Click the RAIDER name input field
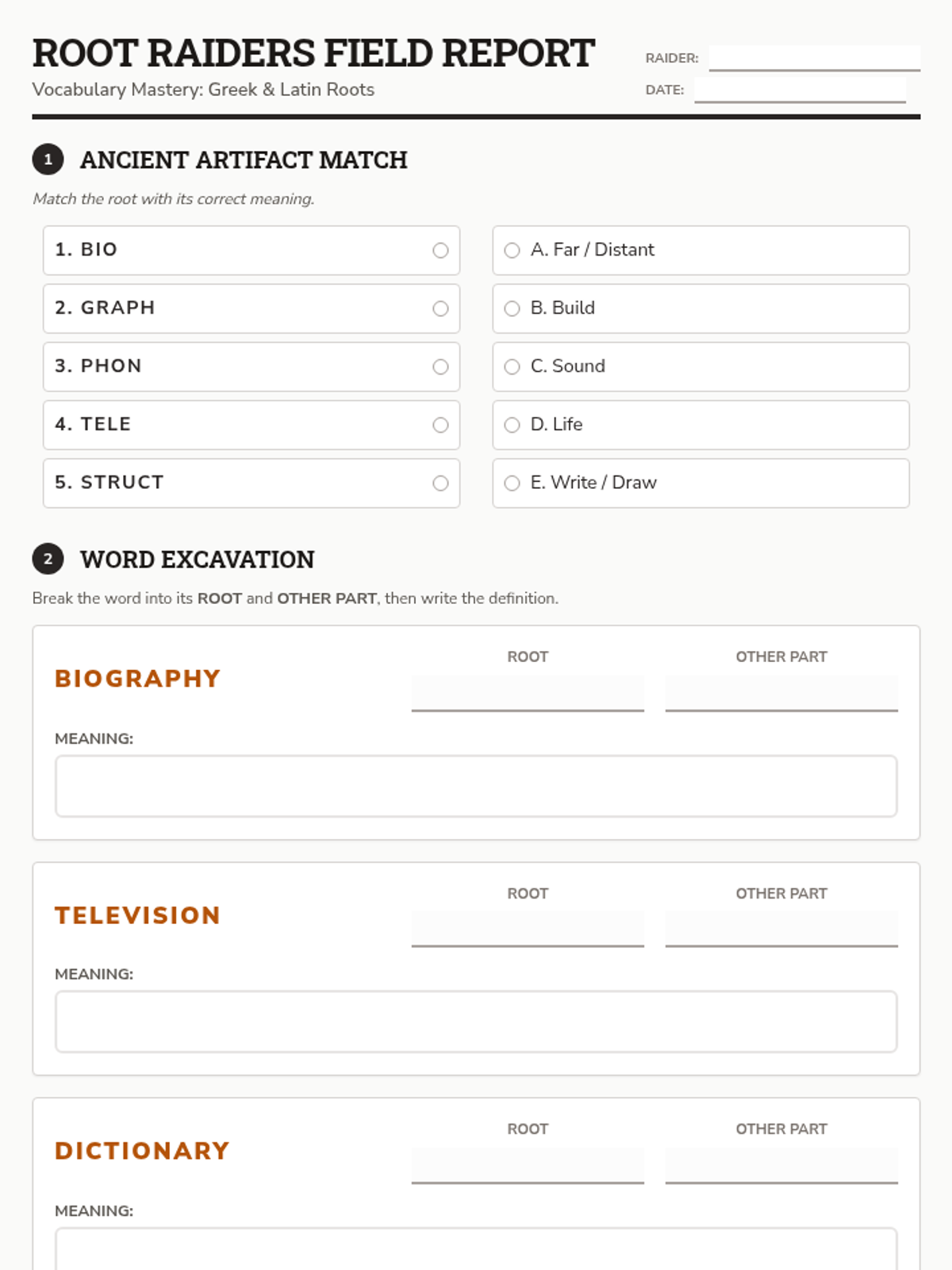 click(x=814, y=58)
